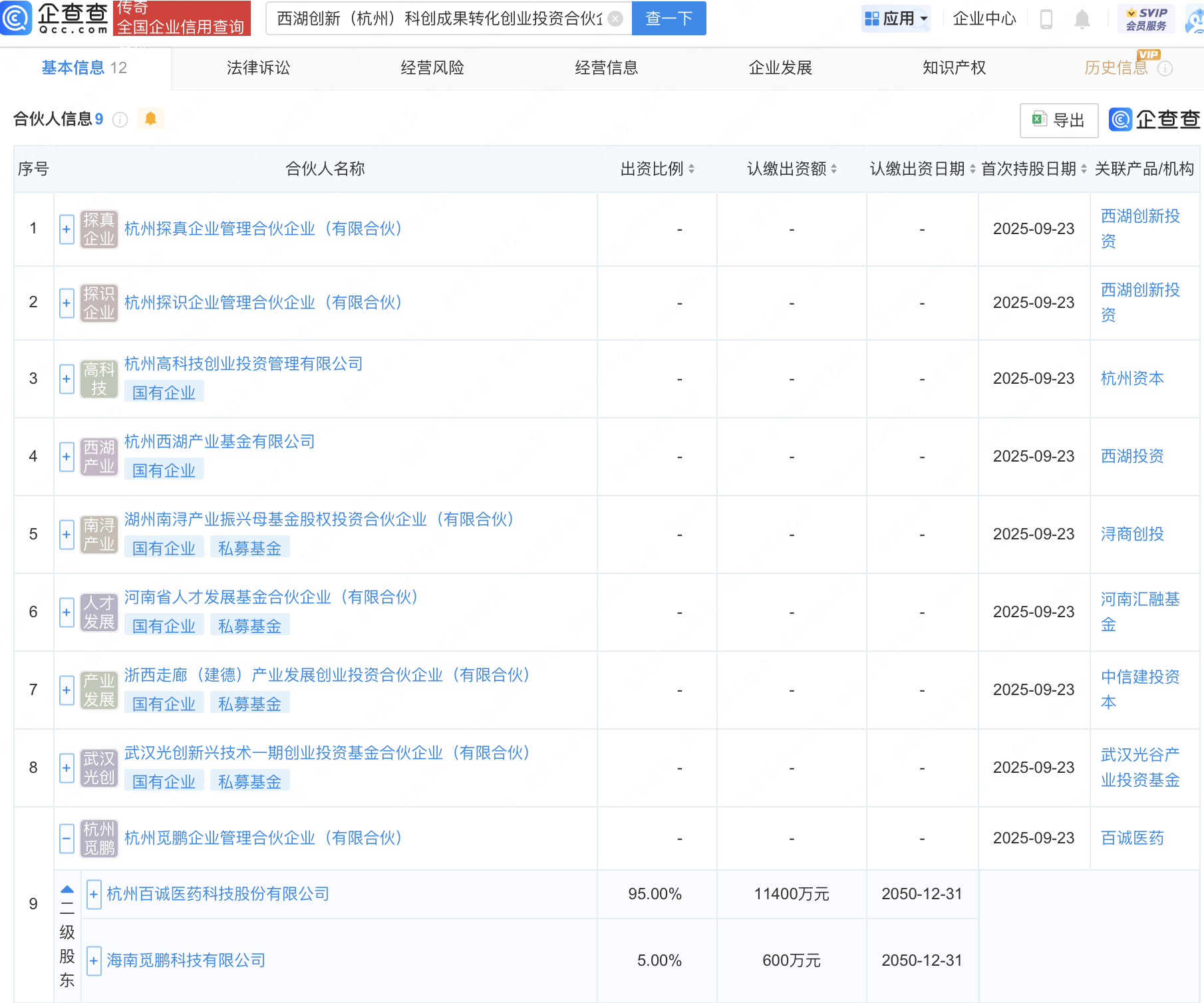Viewport: 1204px width, 1003px height.
Task: Open 杭州百诚医药科技股份有限公司 link
Action: (218, 894)
